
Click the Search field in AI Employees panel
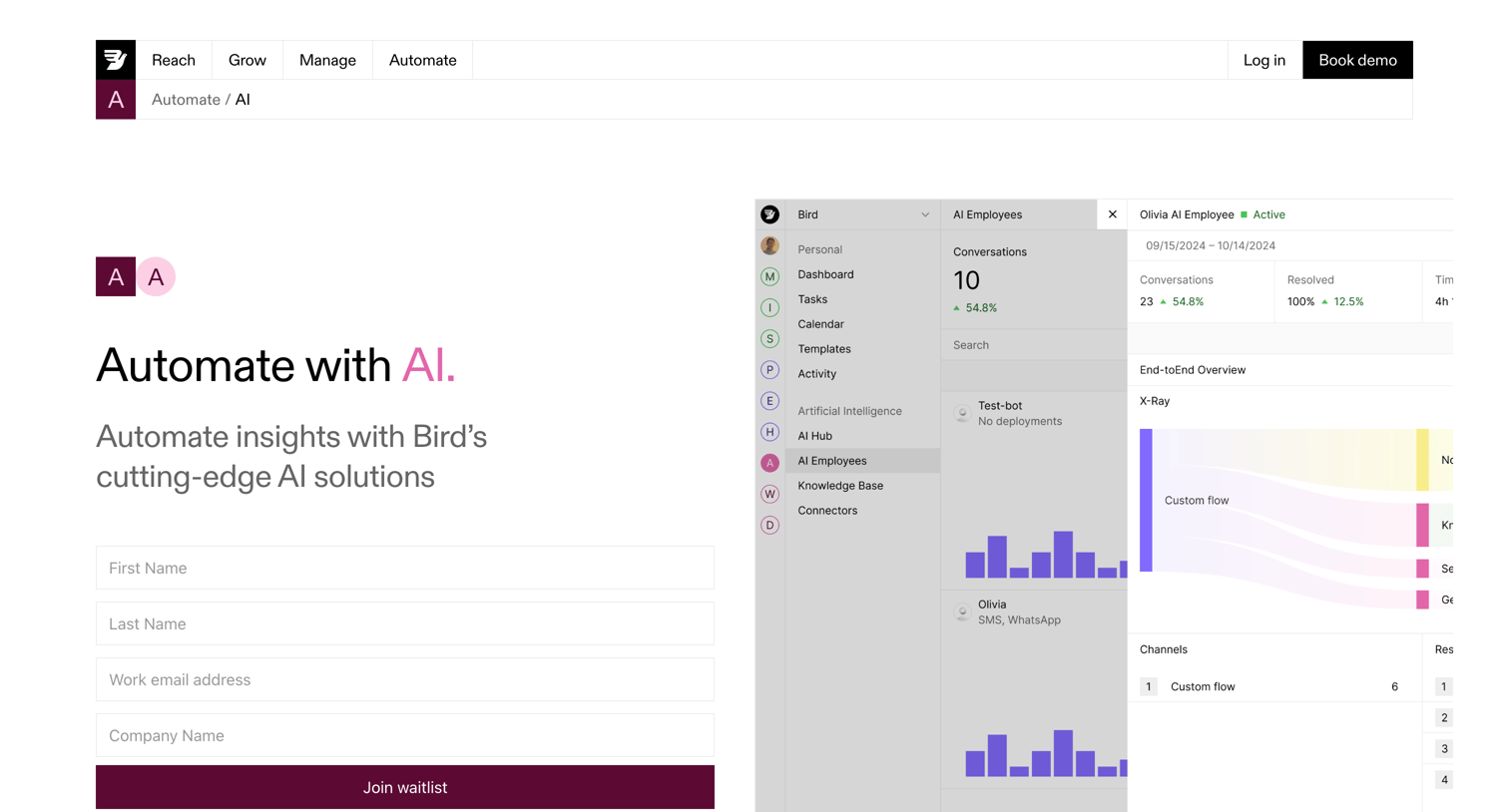point(1034,345)
